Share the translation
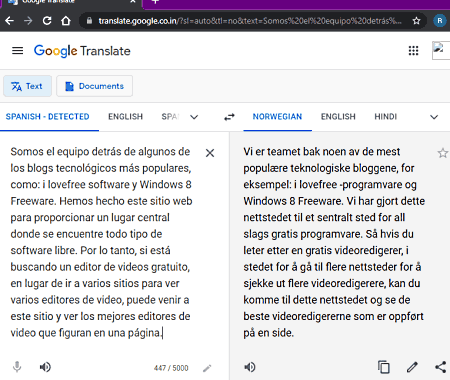The height and width of the screenshot is (380, 450). coord(441,367)
